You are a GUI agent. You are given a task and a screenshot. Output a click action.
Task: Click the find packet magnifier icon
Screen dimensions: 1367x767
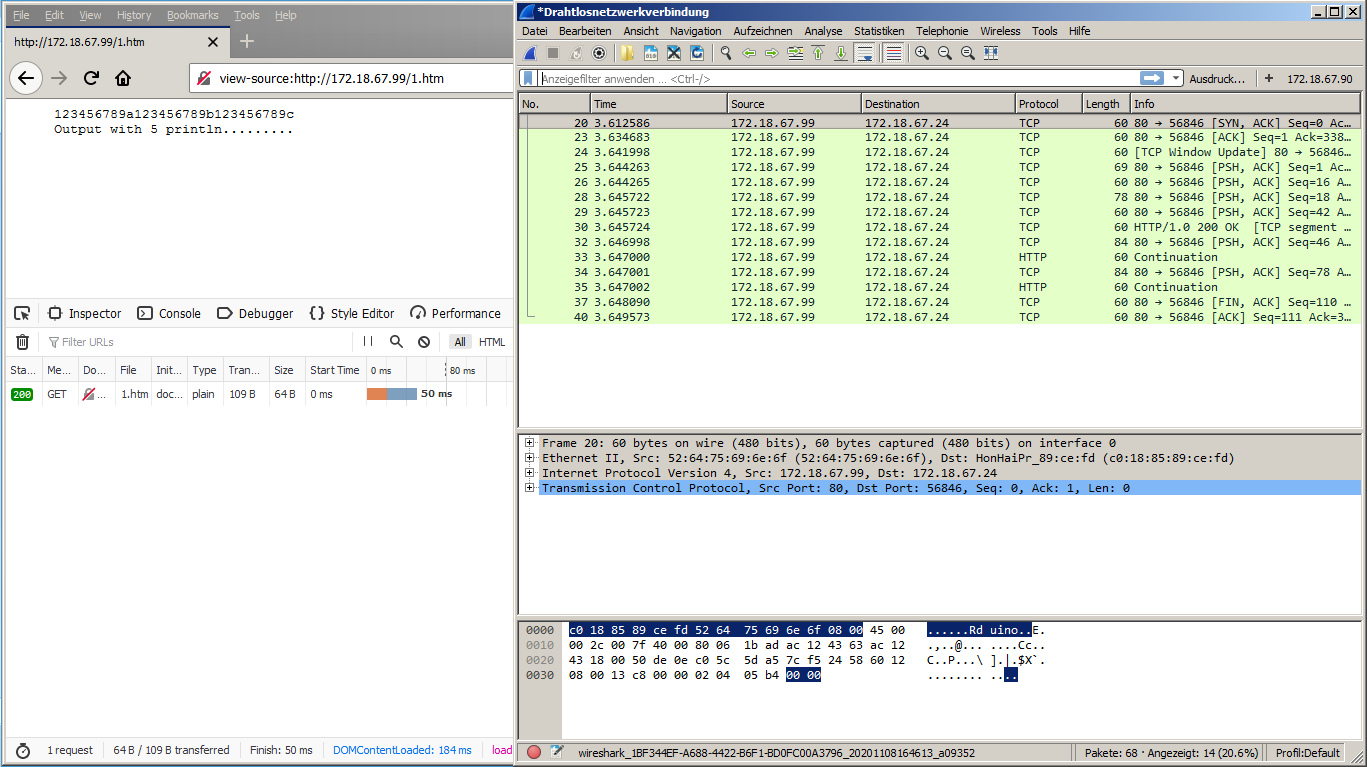(x=725, y=53)
